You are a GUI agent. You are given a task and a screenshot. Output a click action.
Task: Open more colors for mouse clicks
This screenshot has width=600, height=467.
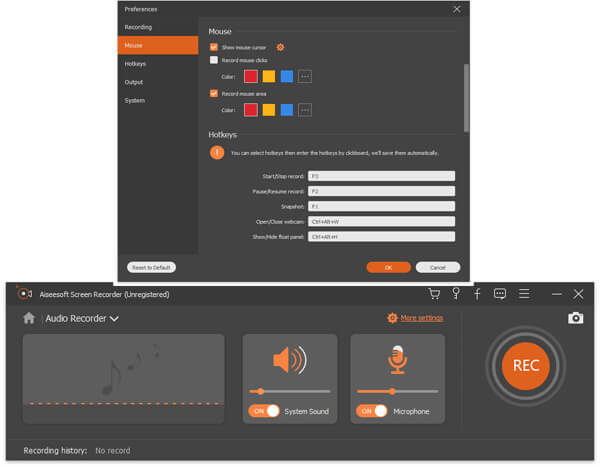click(x=305, y=77)
